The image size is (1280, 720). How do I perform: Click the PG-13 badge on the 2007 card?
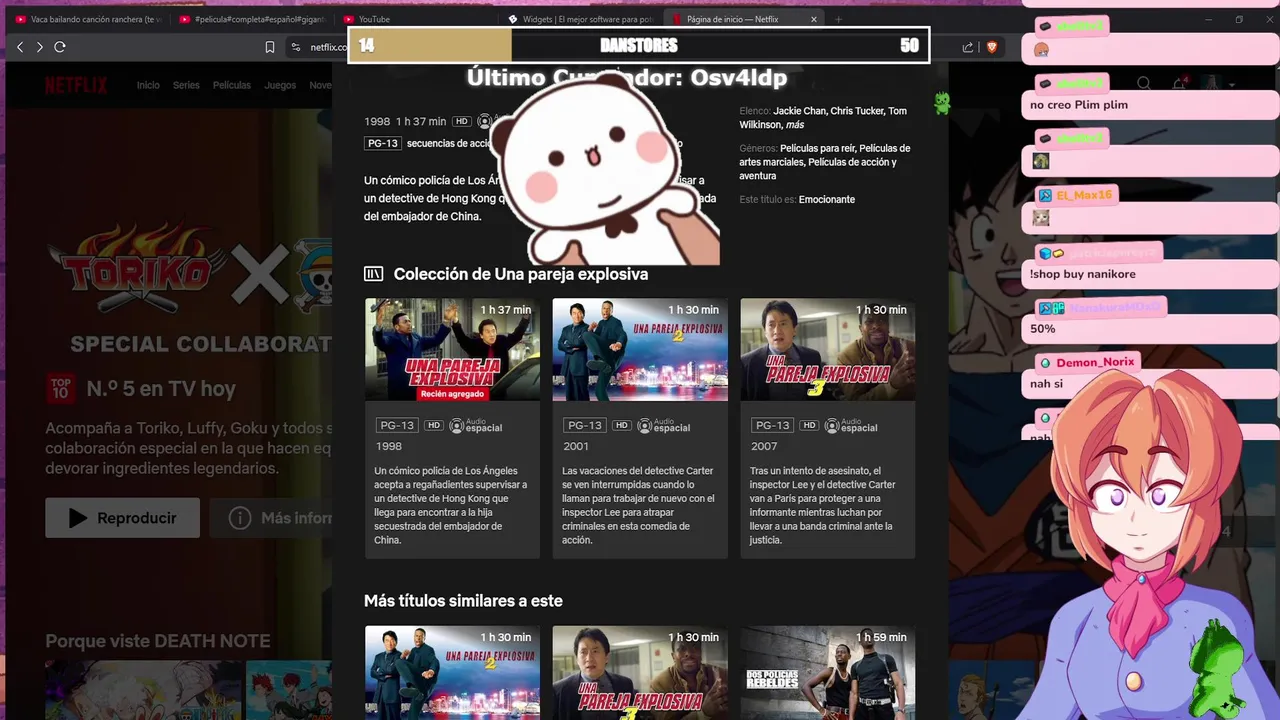pos(773,425)
